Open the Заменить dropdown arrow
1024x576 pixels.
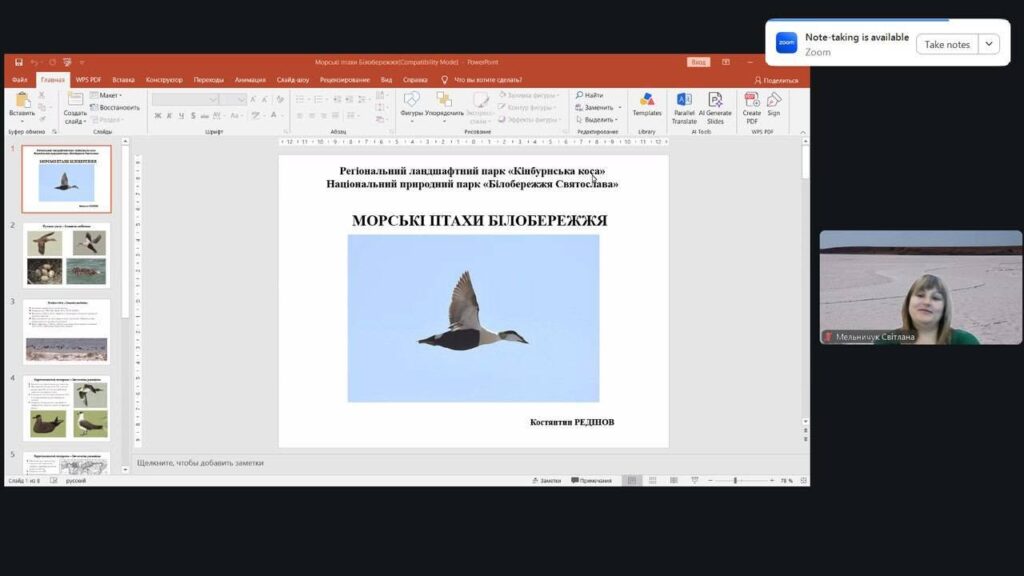[x=620, y=108]
